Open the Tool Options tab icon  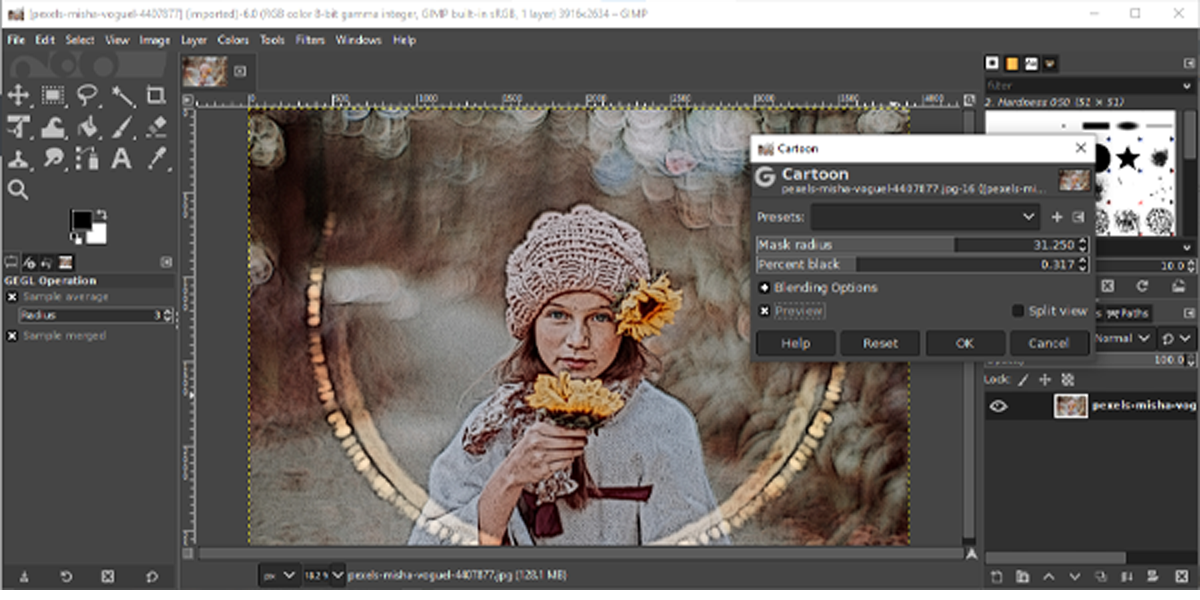coord(12,262)
